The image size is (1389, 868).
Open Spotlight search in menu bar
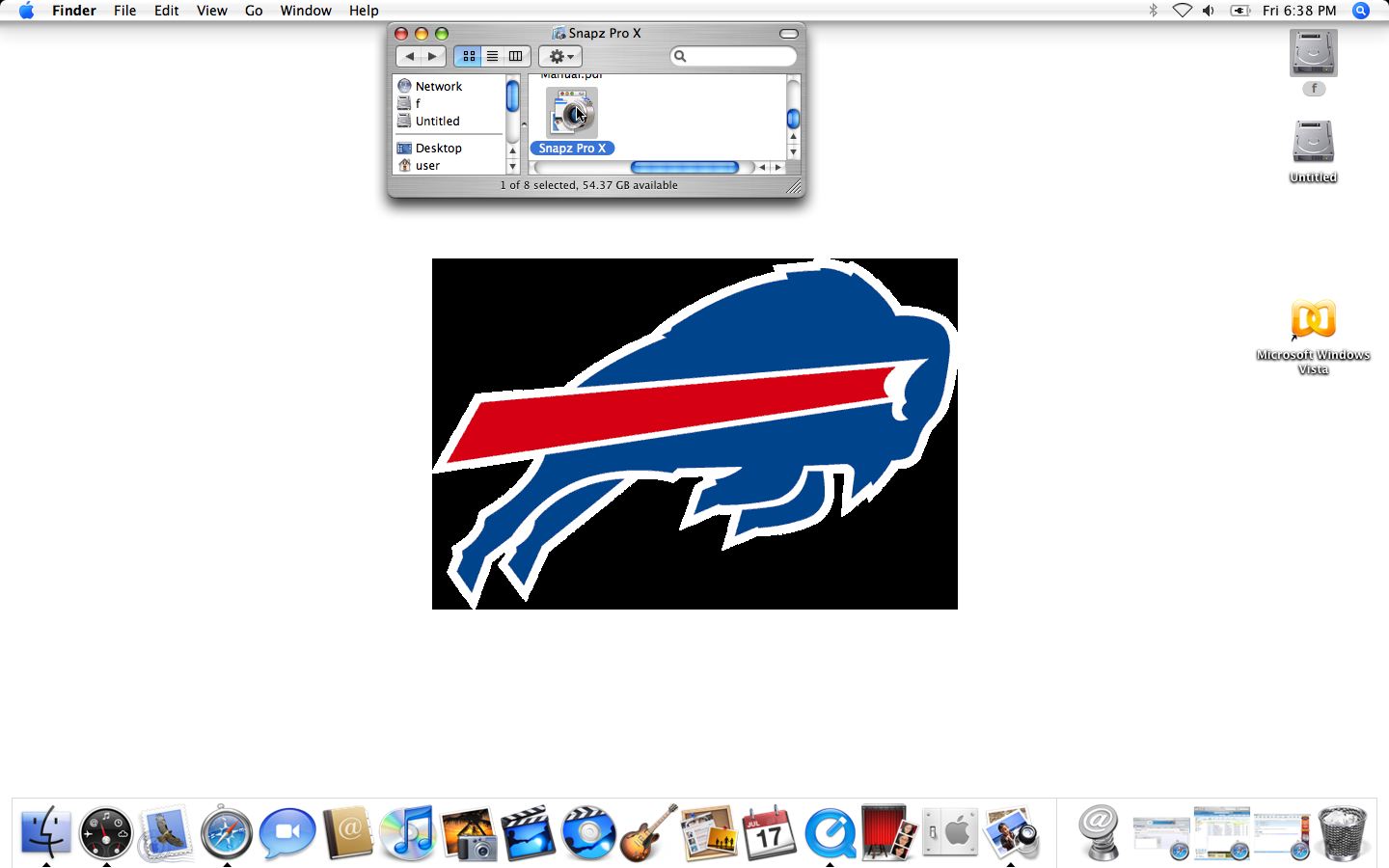pyautogui.click(x=1361, y=11)
